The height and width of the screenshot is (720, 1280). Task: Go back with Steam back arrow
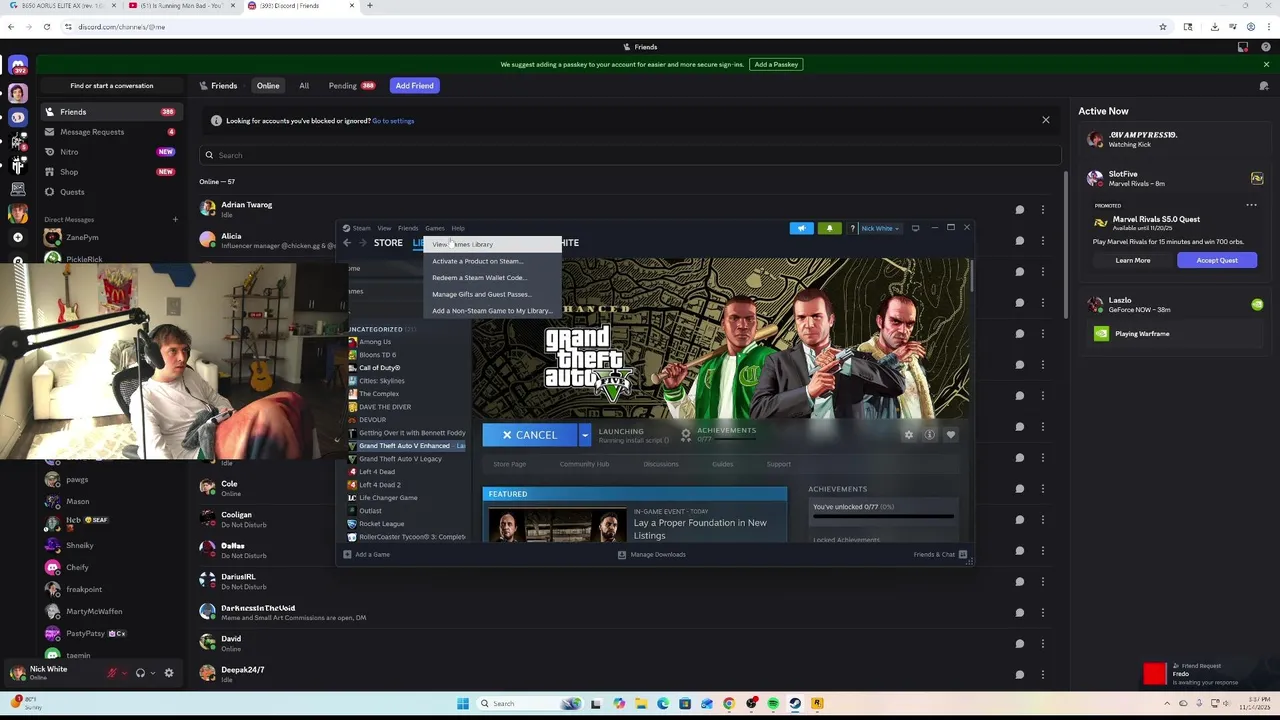347,243
